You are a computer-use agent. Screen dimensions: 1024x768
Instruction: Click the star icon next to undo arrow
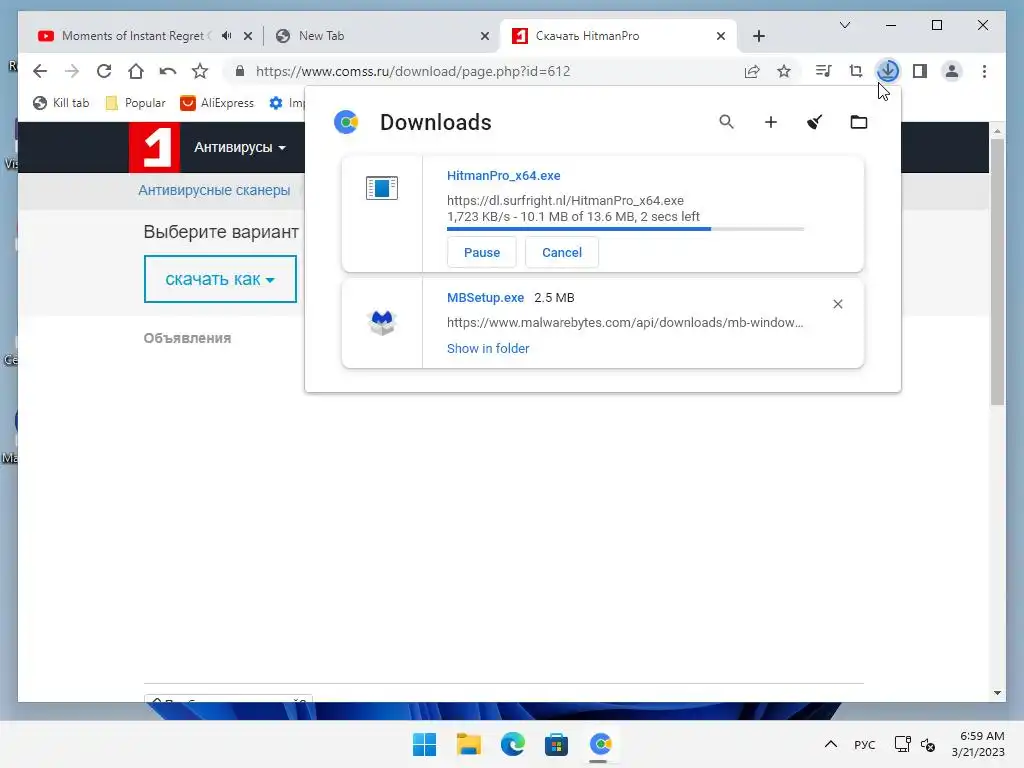(200, 71)
